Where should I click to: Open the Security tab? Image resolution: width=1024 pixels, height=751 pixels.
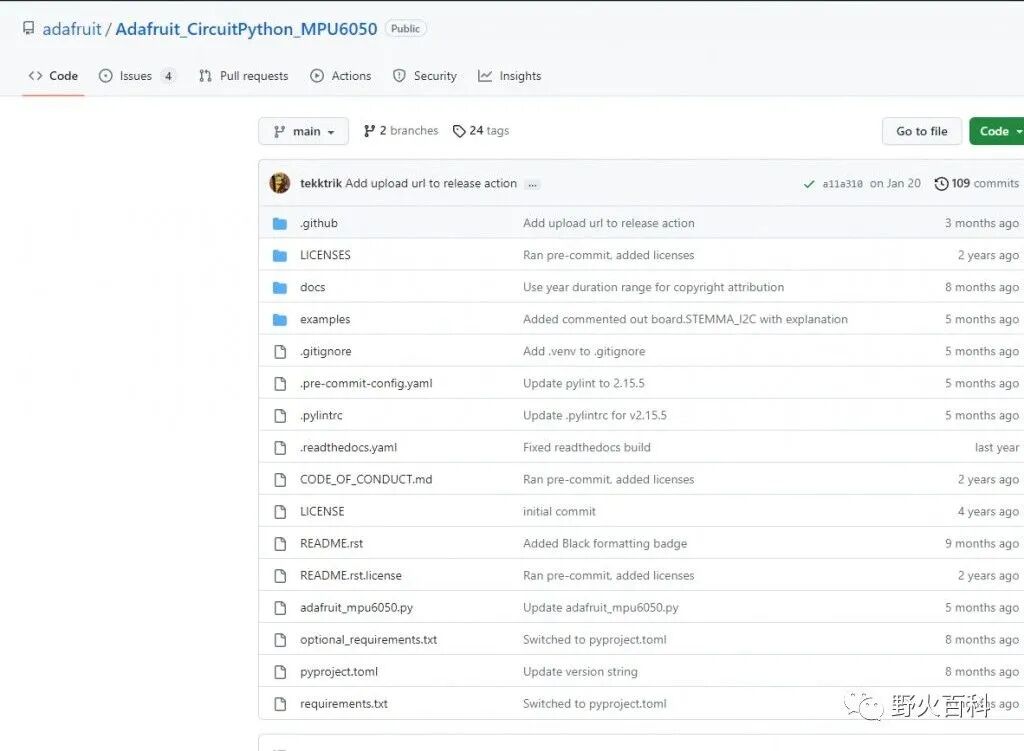[424, 76]
